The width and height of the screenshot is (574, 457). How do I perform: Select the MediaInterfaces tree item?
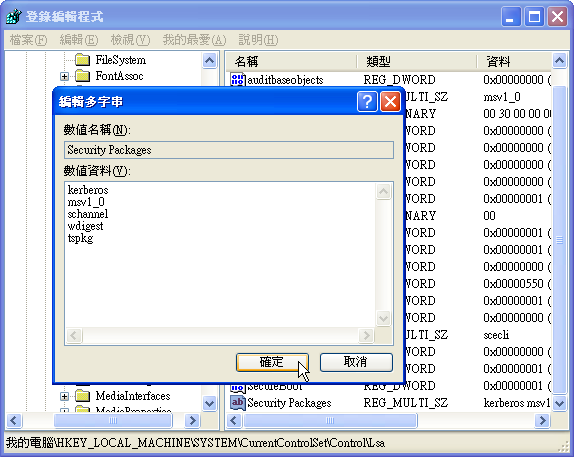click(133, 396)
